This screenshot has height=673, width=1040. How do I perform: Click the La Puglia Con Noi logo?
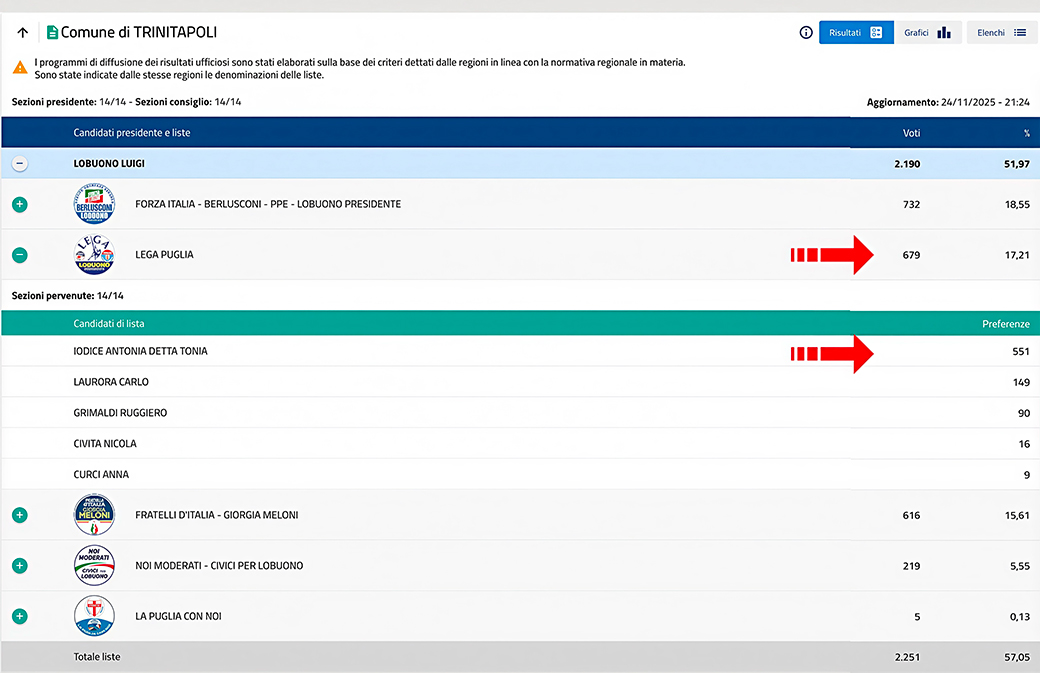94,617
